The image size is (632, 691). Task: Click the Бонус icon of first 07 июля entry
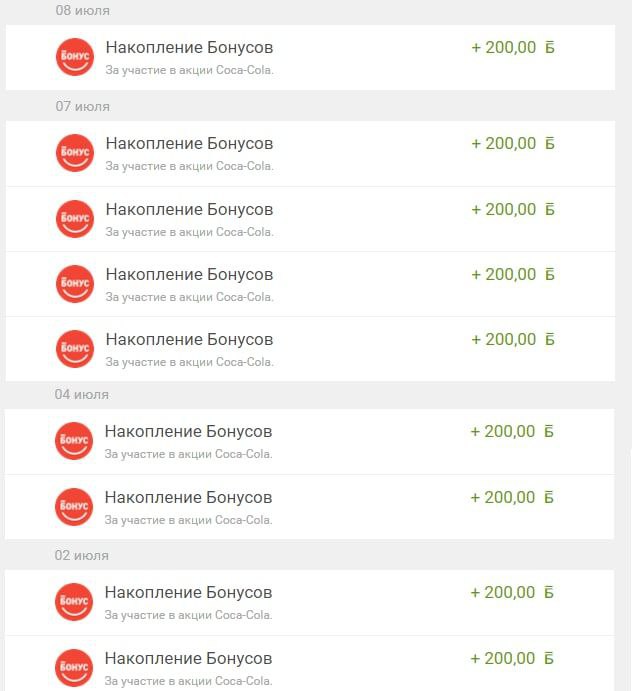click(74, 152)
